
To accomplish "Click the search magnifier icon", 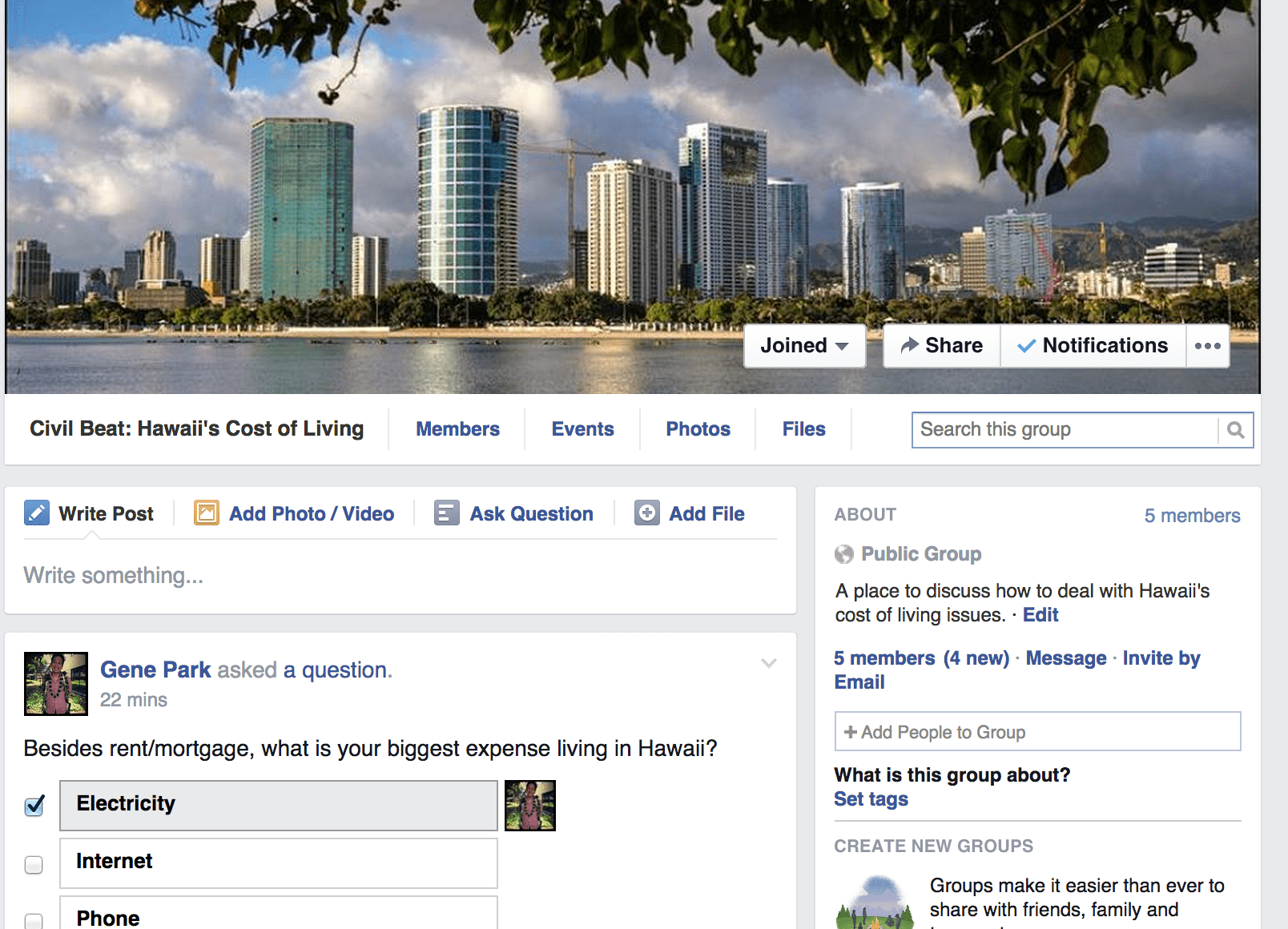I will [x=1236, y=430].
